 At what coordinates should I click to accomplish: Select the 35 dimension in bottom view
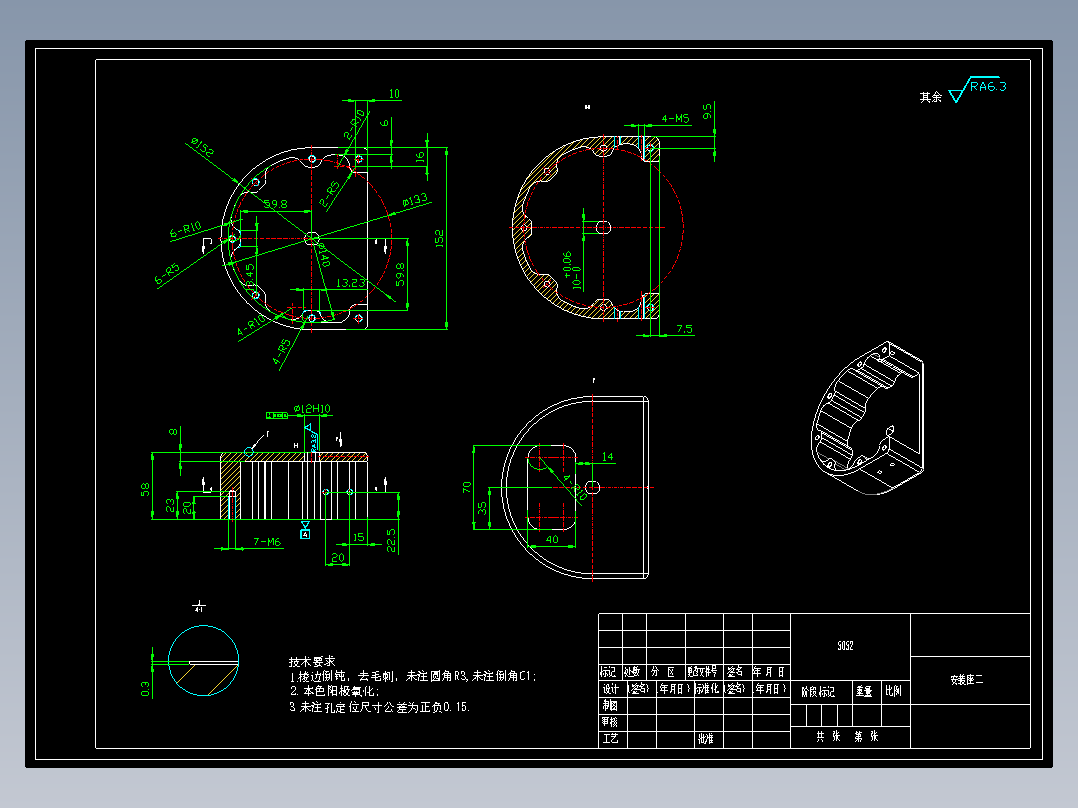tap(483, 508)
